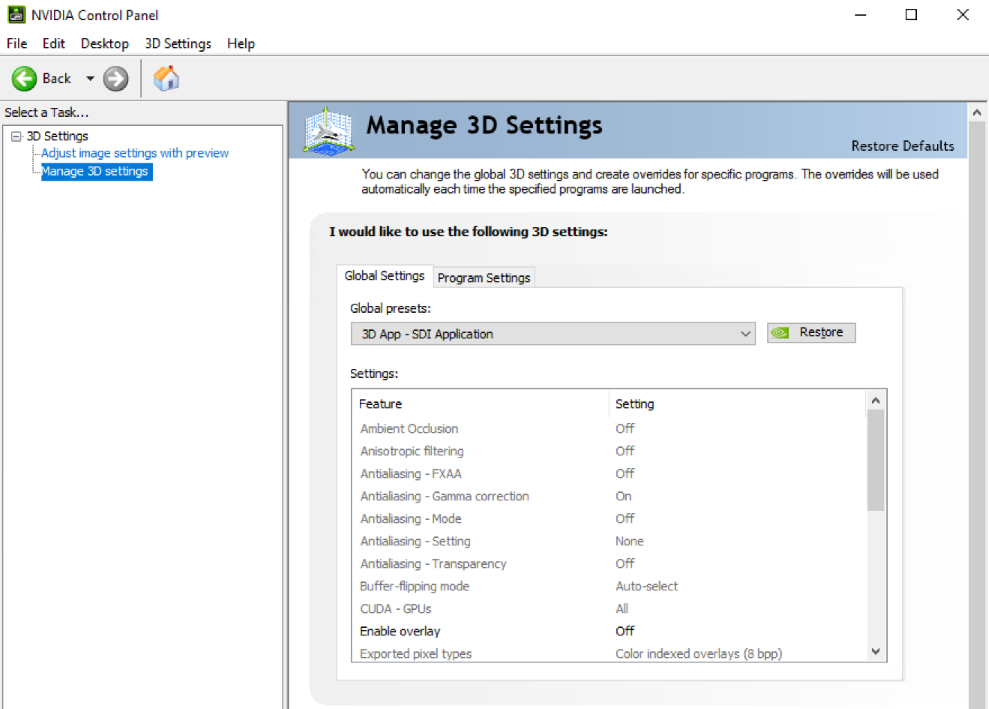Click the Restore Defaults link
The height and width of the screenshot is (709, 989).
903,146
